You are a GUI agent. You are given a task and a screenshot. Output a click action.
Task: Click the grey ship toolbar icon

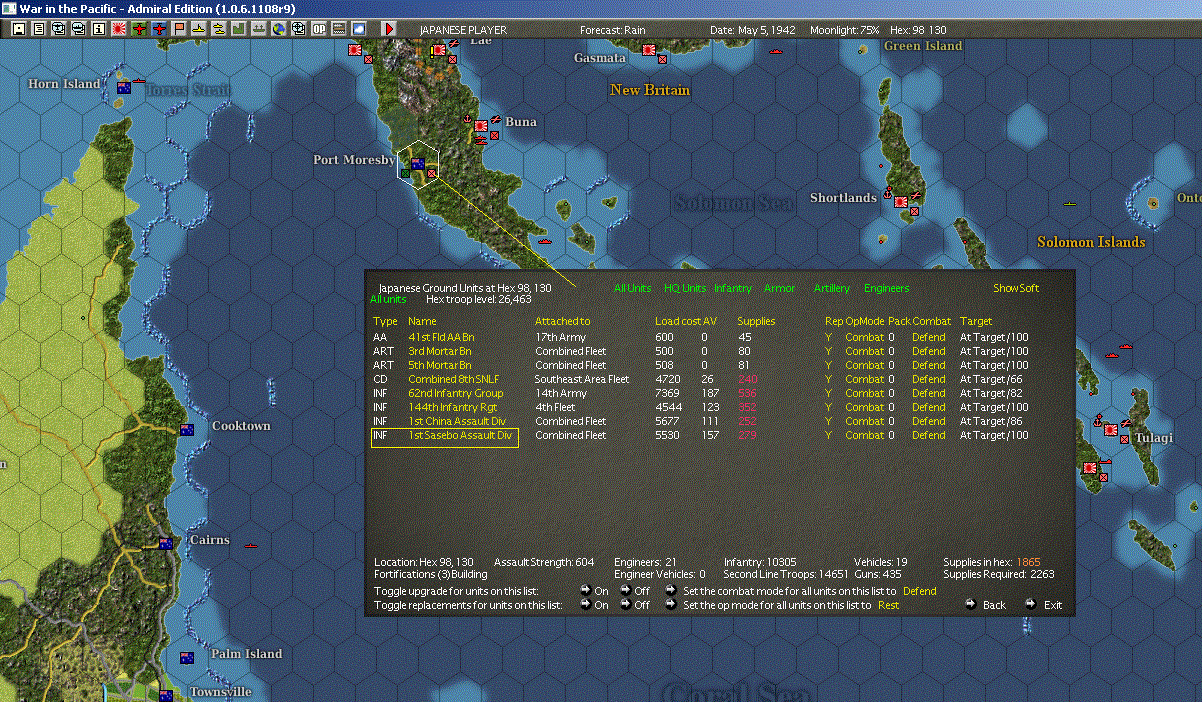point(259,29)
